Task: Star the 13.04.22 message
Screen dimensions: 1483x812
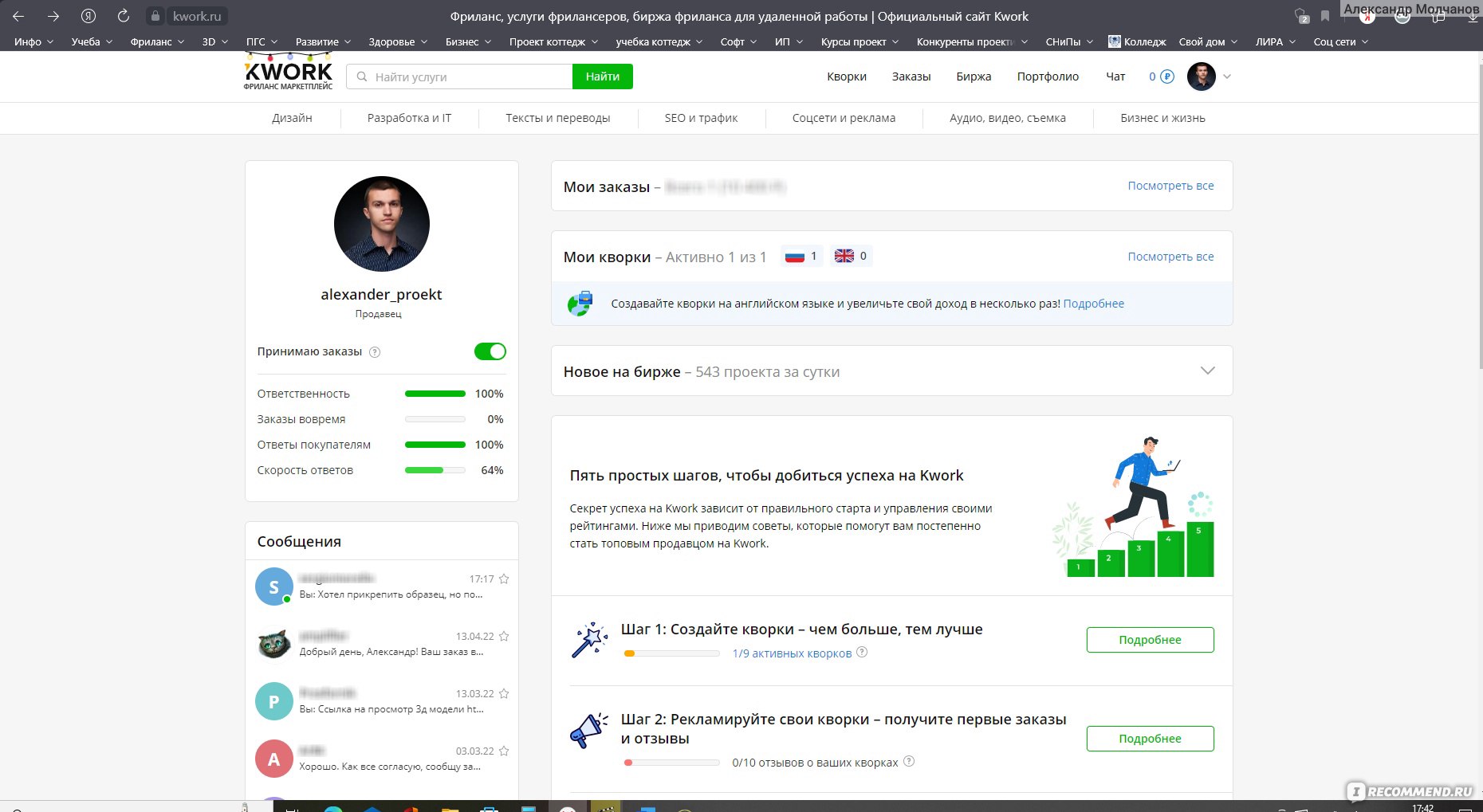Action: tap(504, 637)
